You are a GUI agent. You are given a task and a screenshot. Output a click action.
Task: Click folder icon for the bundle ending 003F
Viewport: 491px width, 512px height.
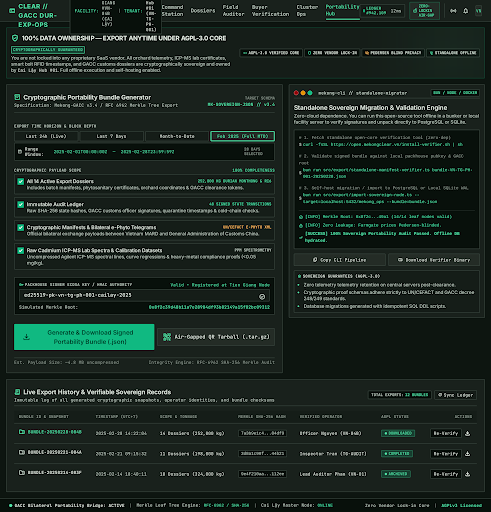point(22,472)
